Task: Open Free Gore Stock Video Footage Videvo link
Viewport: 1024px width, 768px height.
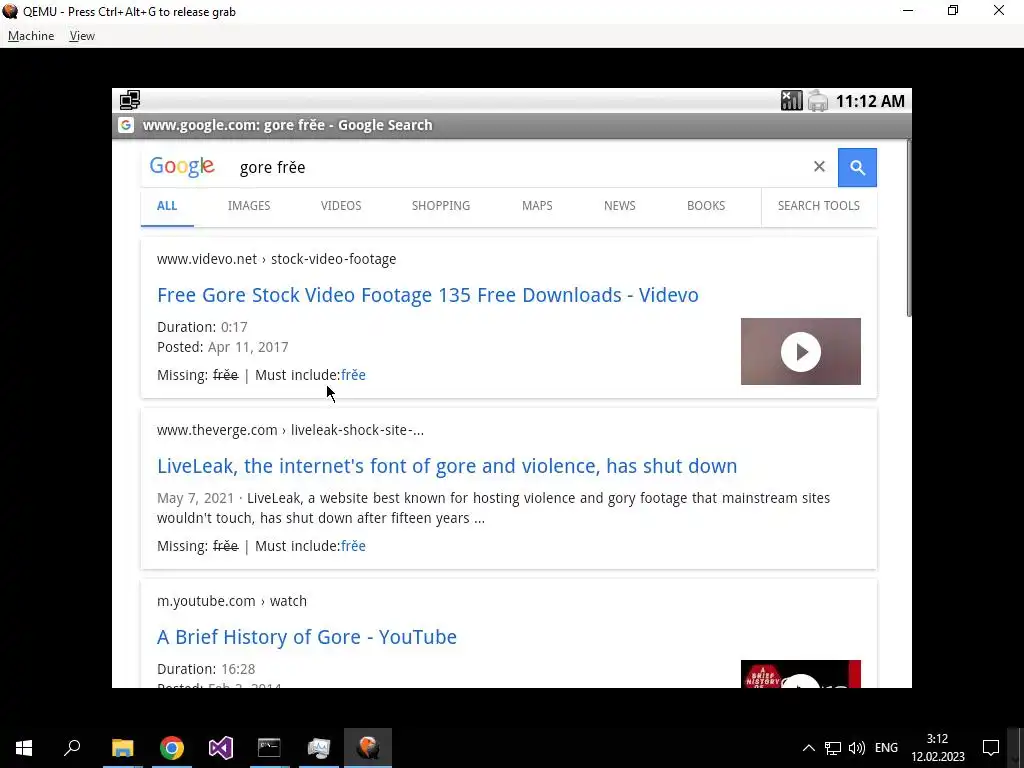Action: click(428, 295)
